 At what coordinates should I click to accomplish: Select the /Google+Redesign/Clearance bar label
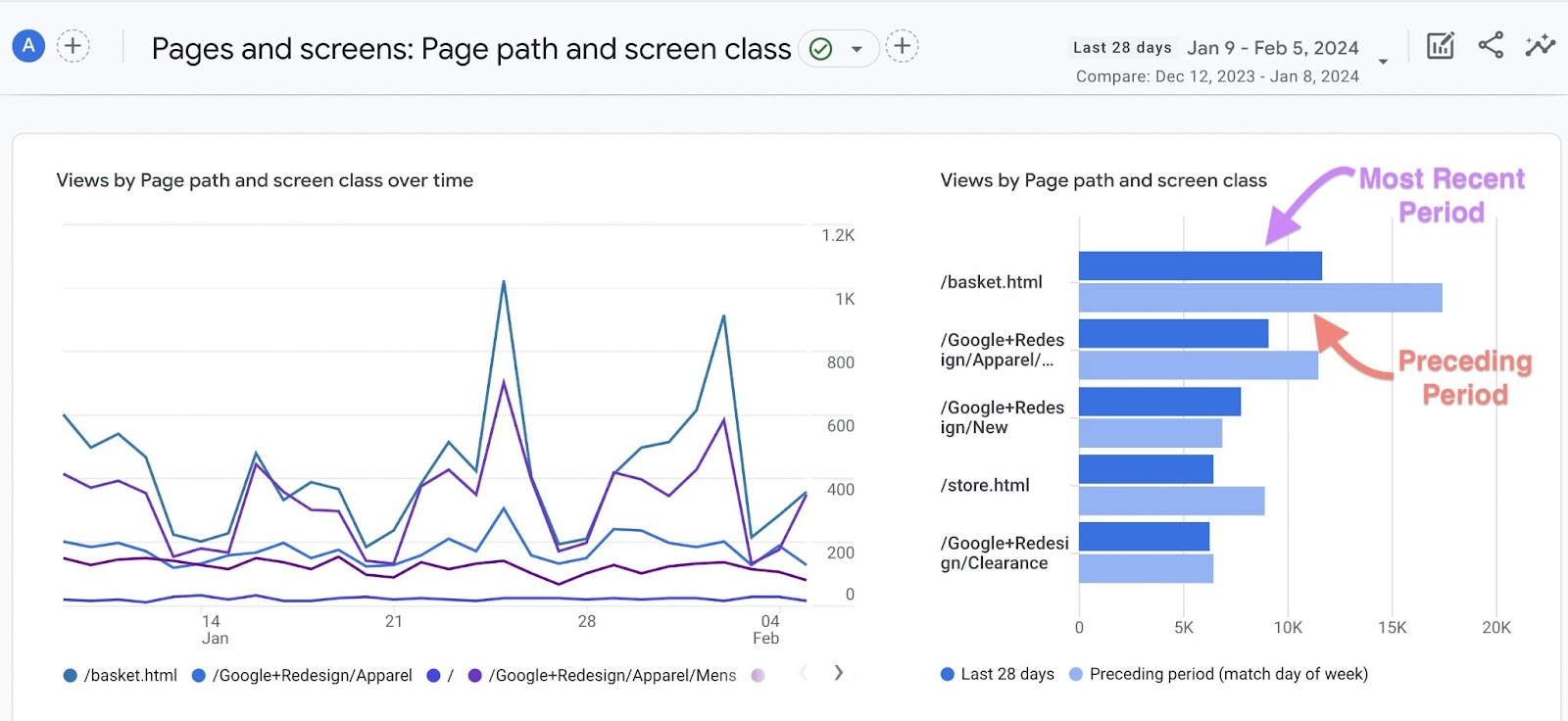pyautogui.click(x=1003, y=553)
